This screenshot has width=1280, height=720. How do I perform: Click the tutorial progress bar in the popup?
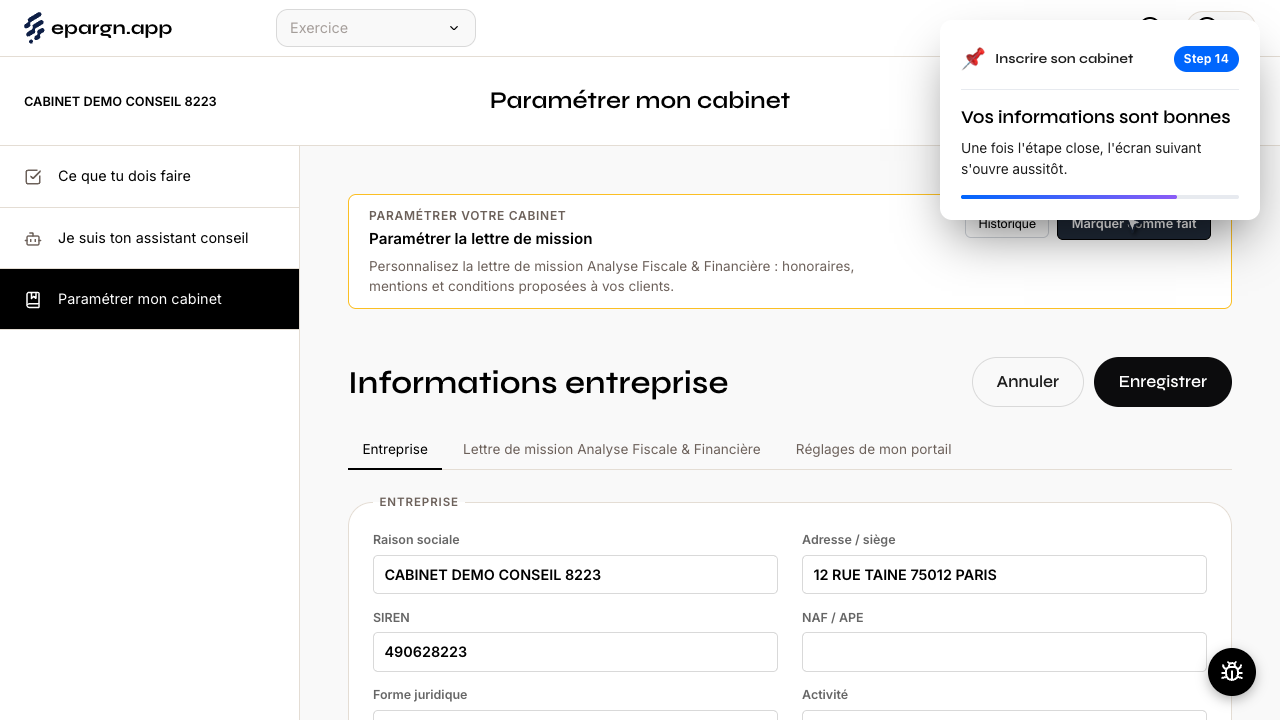[x=1100, y=197]
